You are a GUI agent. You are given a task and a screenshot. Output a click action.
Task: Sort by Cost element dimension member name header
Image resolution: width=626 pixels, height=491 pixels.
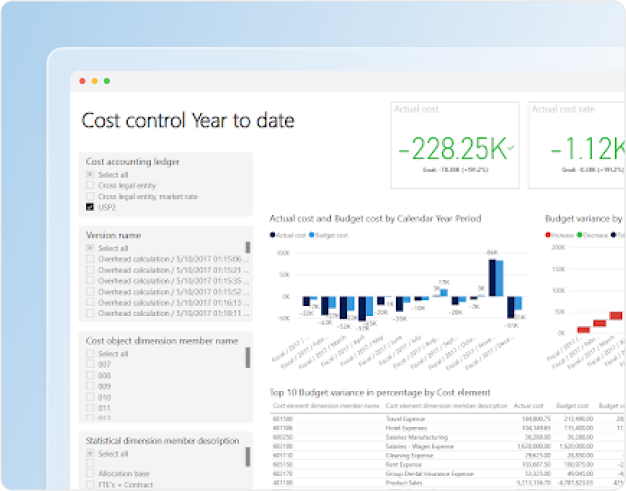point(326,406)
